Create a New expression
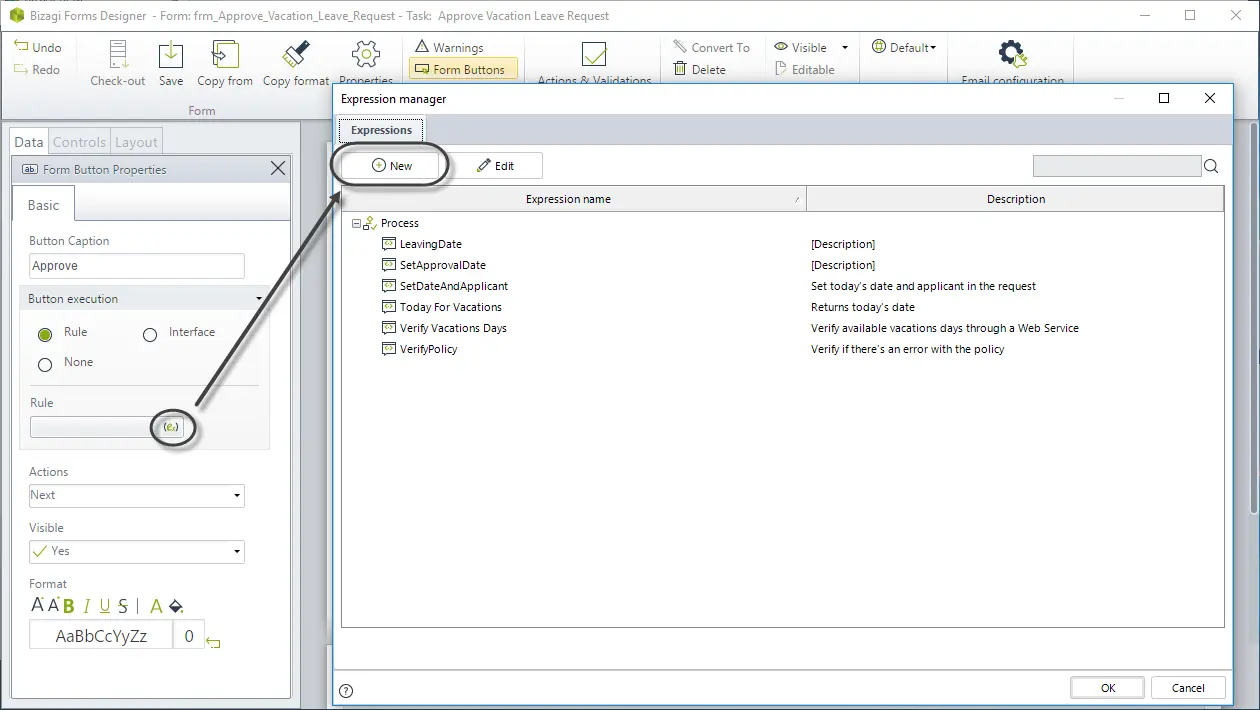Image resolution: width=1260 pixels, height=710 pixels. tap(392, 166)
